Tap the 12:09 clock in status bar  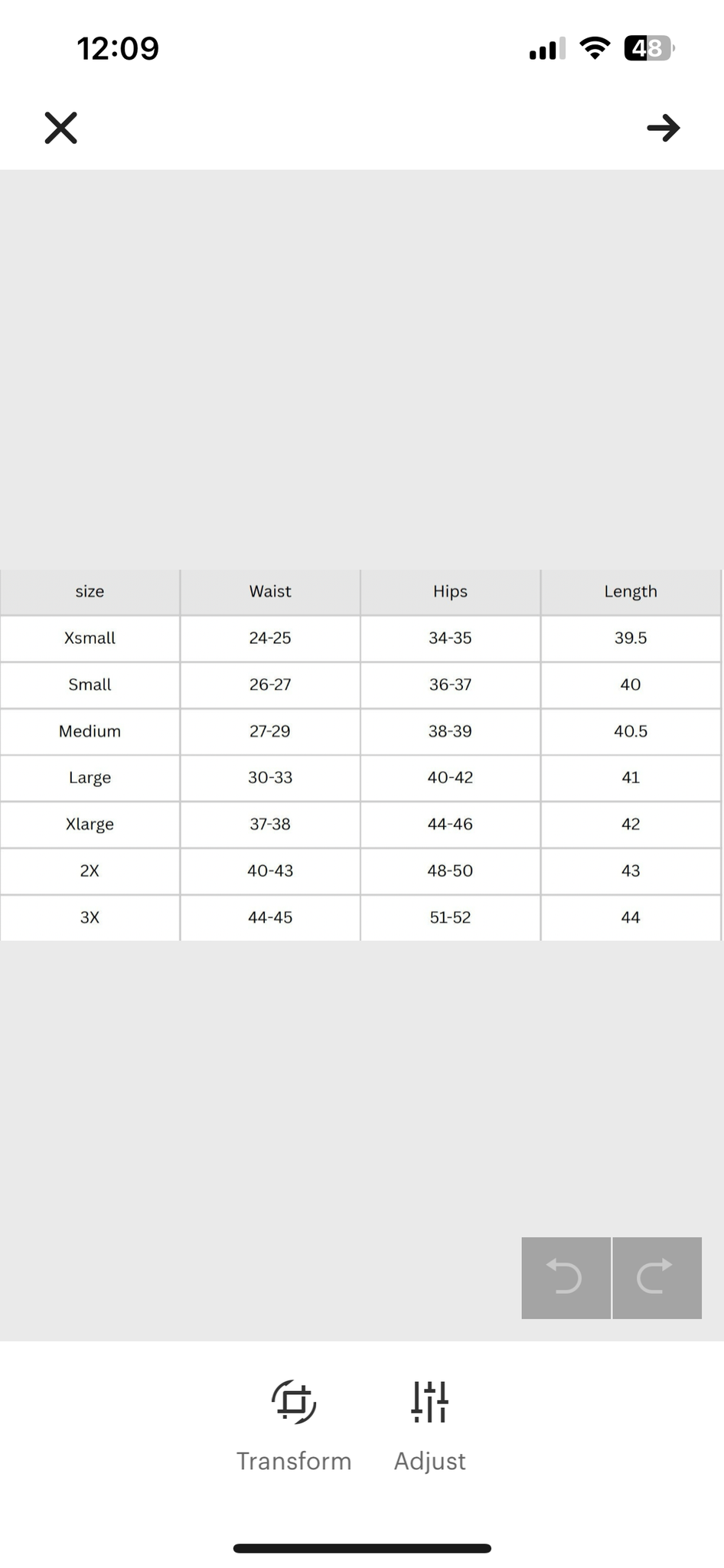click(118, 48)
